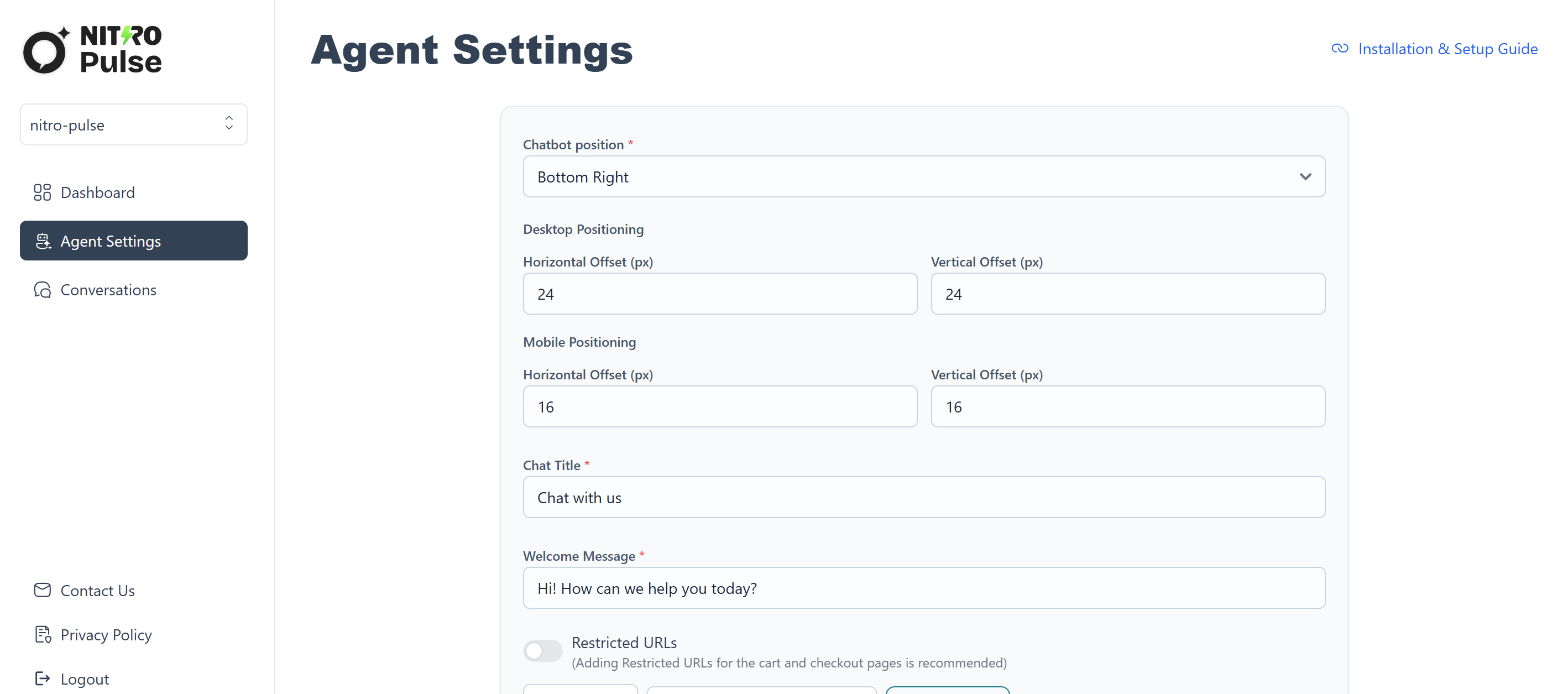Click the Contact Us envelope icon
This screenshot has width=1568, height=694.
pos(42,590)
